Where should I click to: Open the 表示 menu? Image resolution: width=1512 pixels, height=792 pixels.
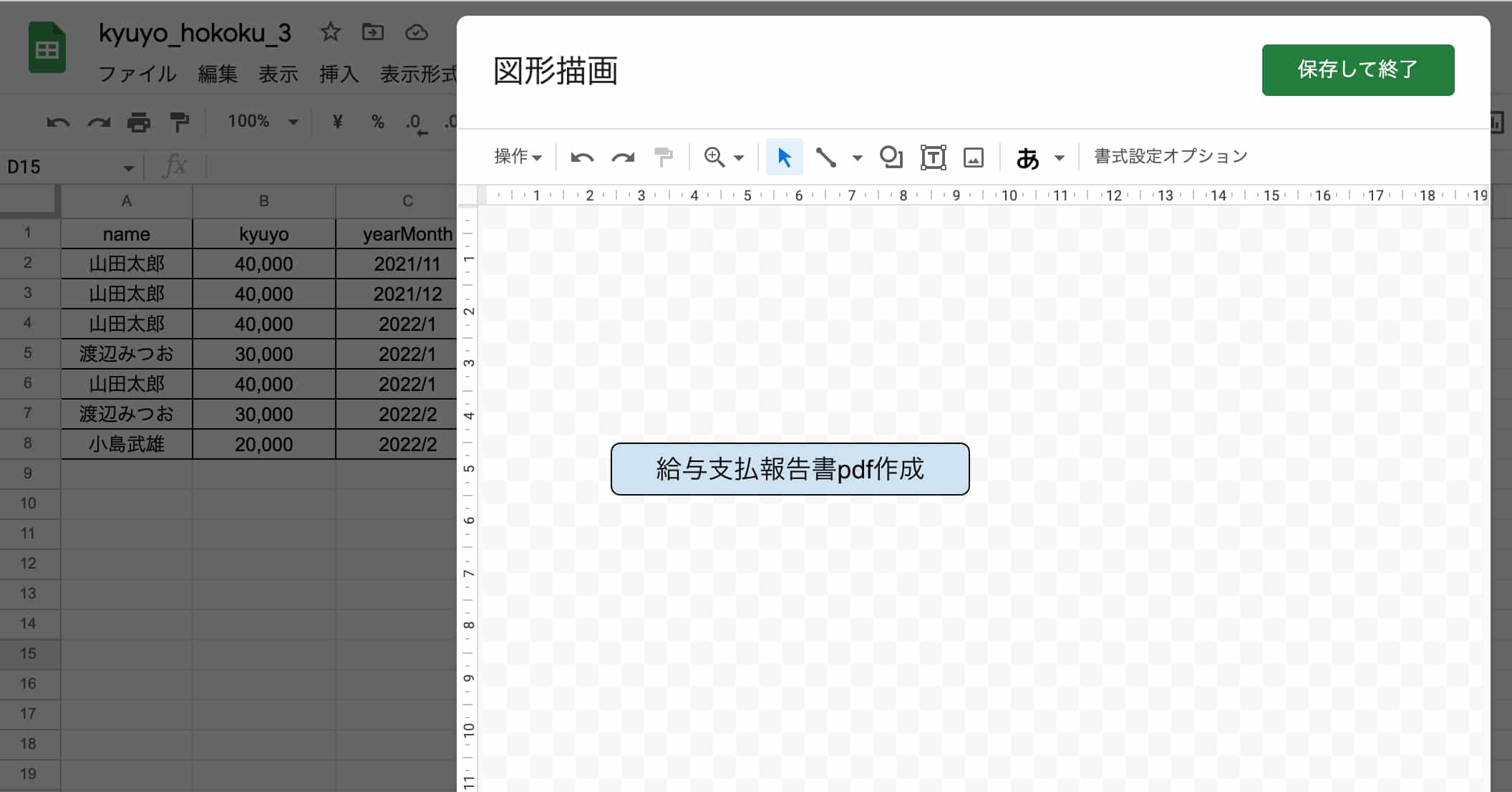pyautogui.click(x=278, y=74)
